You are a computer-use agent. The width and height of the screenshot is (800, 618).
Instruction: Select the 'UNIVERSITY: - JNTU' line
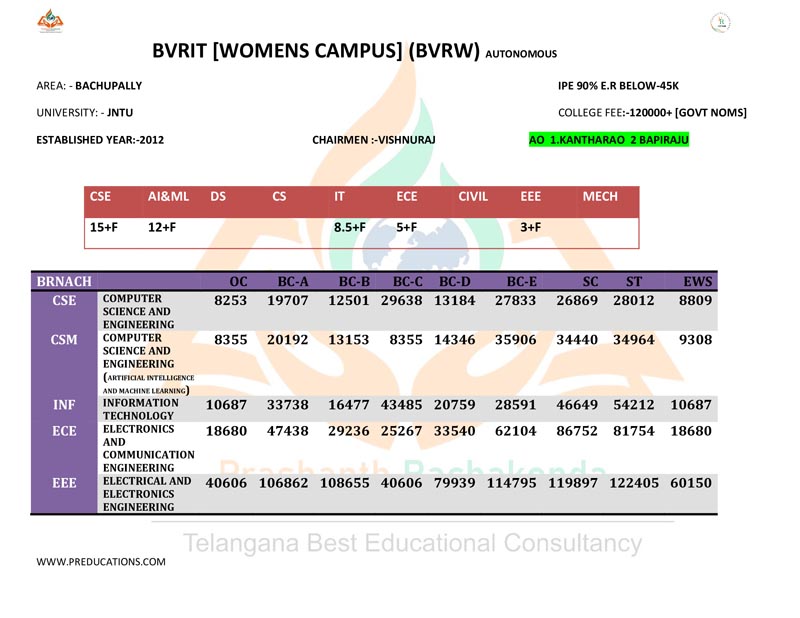click(85, 113)
